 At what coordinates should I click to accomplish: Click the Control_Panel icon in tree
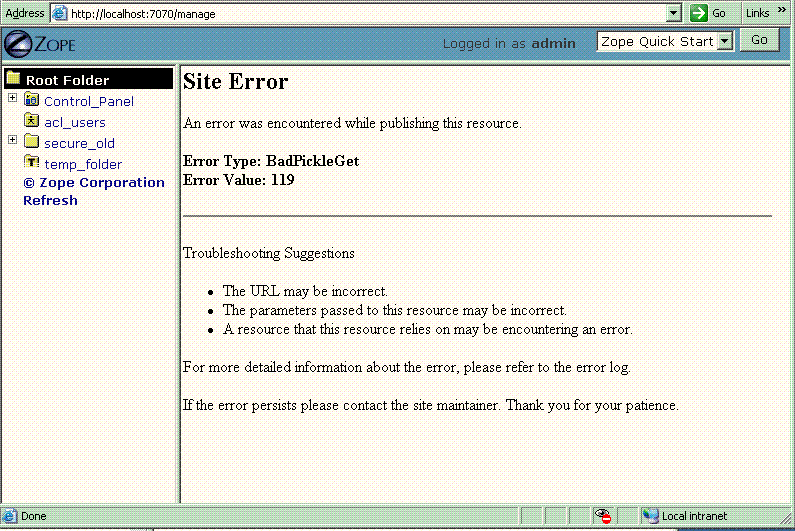click(31, 100)
